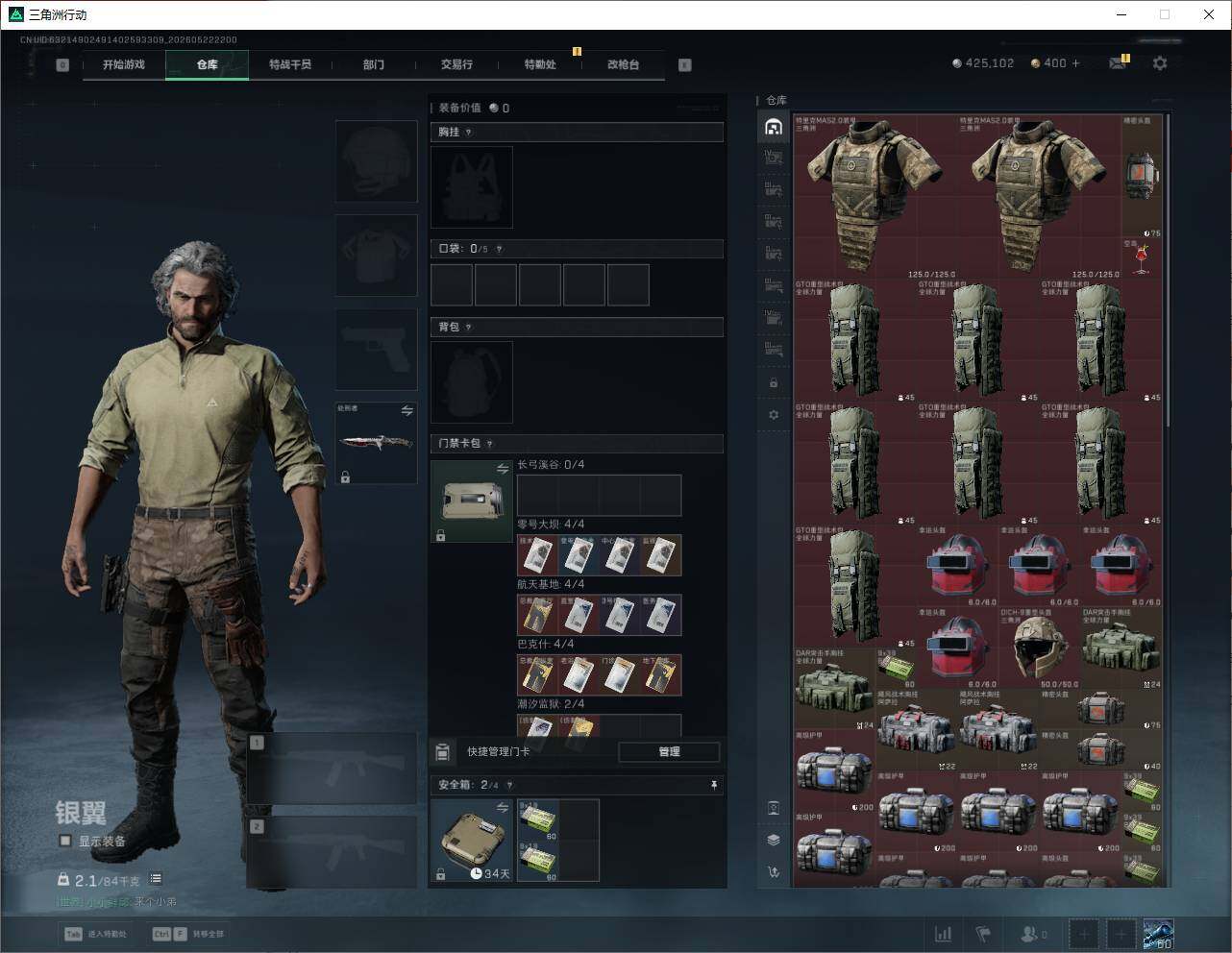The image size is (1232, 953).
Task: Click the 425,102 currency balance
Action: (x=983, y=63)
